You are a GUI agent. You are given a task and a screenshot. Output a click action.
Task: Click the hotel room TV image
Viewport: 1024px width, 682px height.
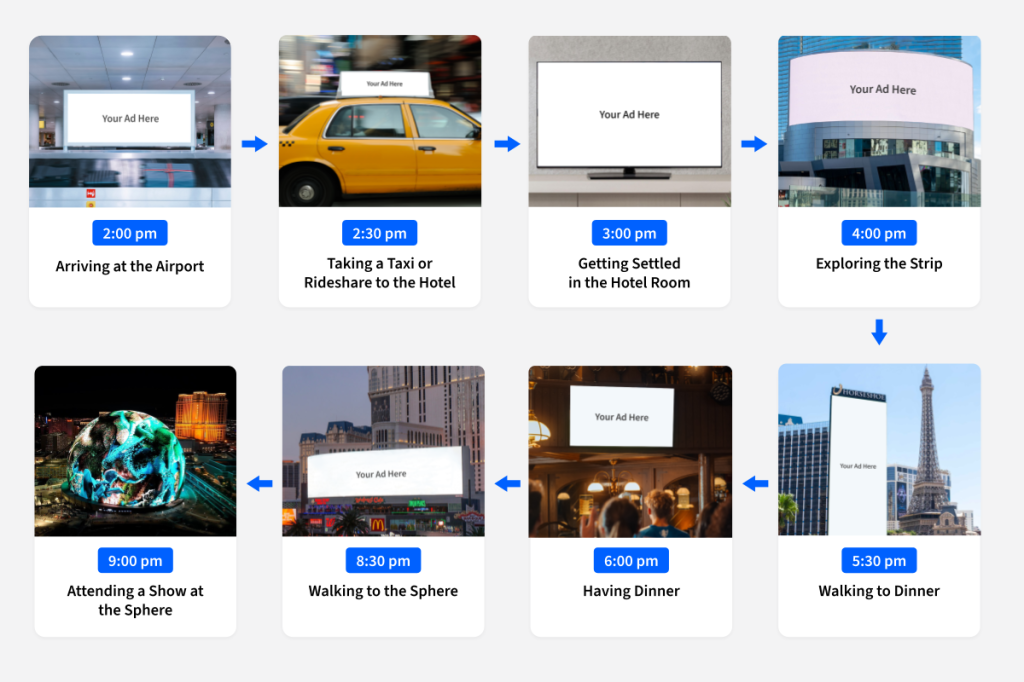(629, 121)
